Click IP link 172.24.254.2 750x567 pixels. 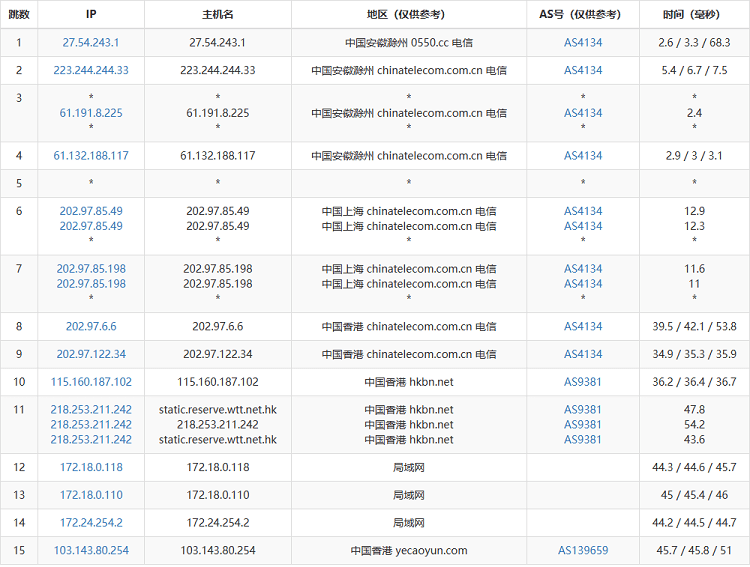(x=91, y=523)
